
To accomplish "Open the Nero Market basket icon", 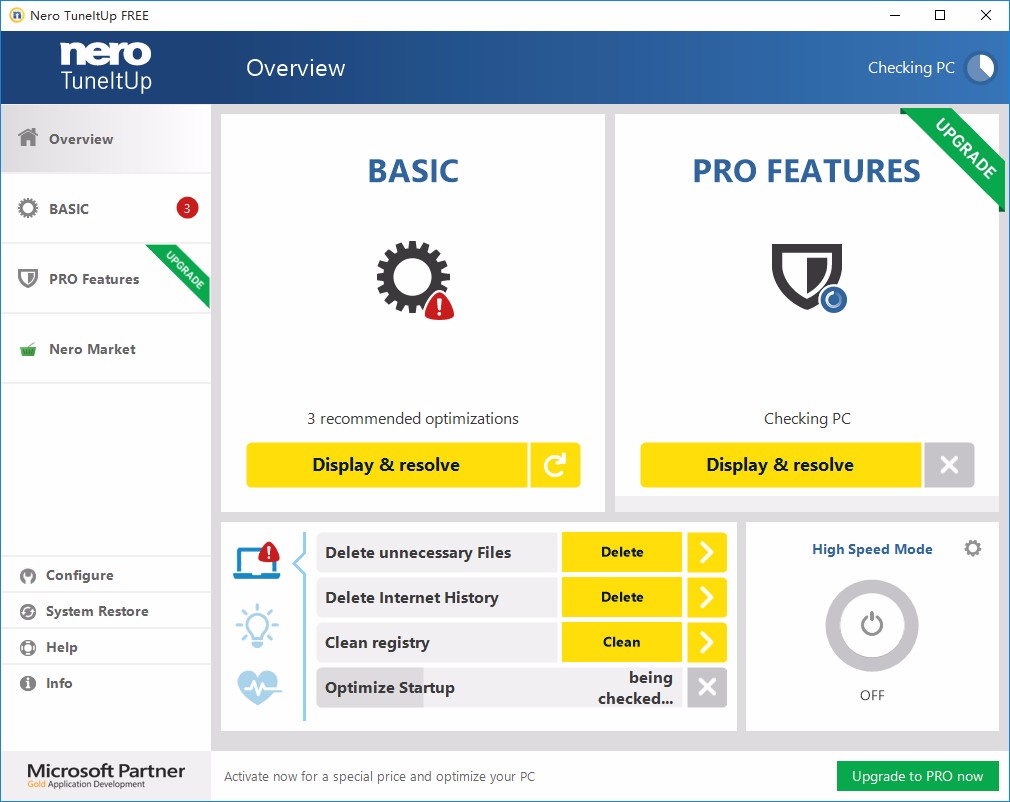I will (x=28, y=350).
